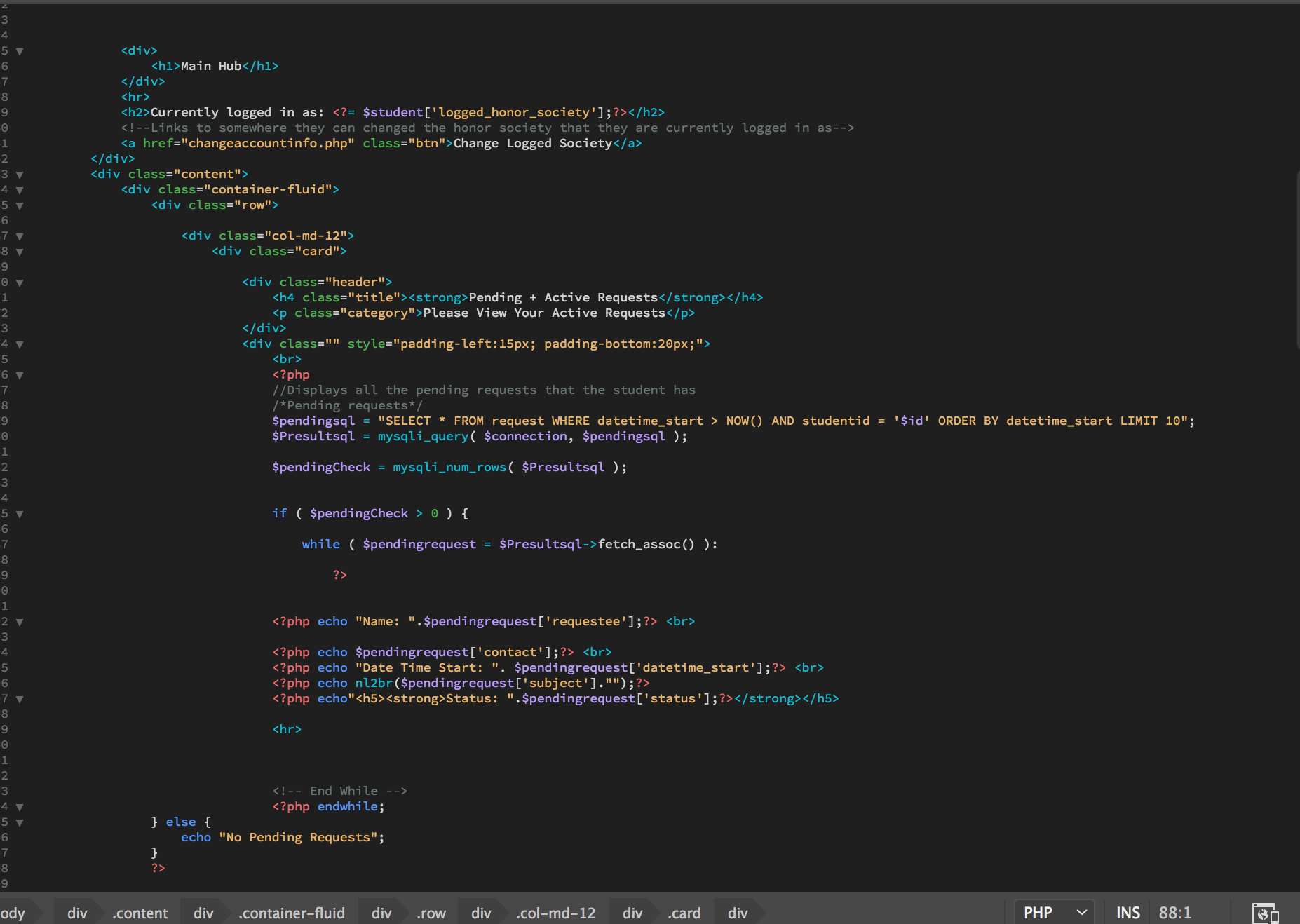
Task: Click the while keyword in the loop line
Action: tap(321, 544)
